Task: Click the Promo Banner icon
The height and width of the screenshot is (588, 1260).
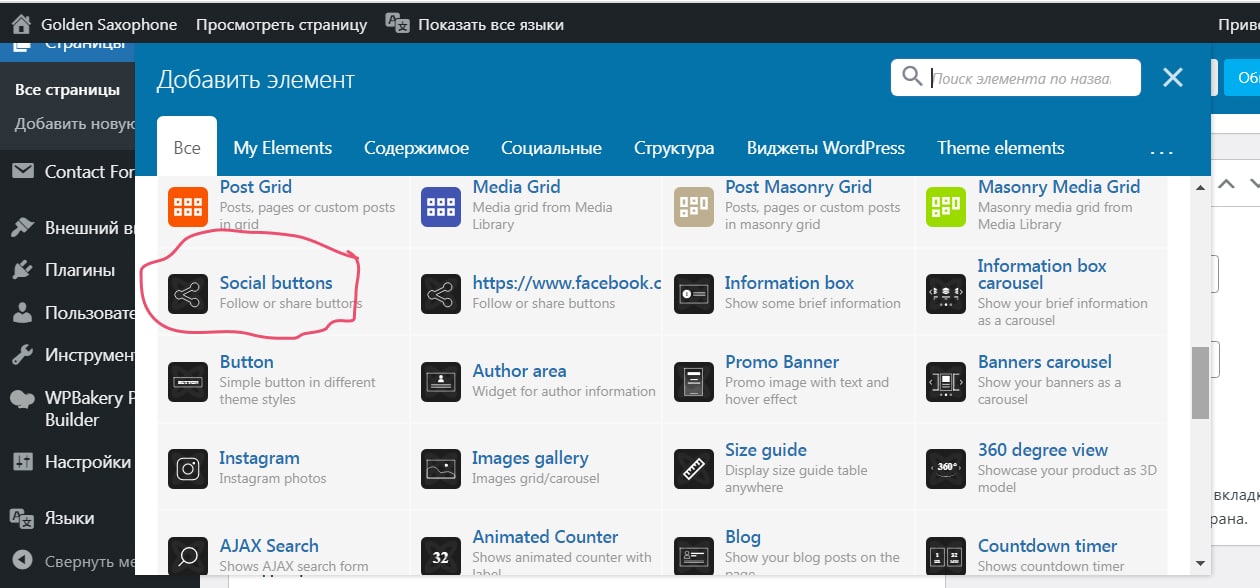Action: click(693, 382)
